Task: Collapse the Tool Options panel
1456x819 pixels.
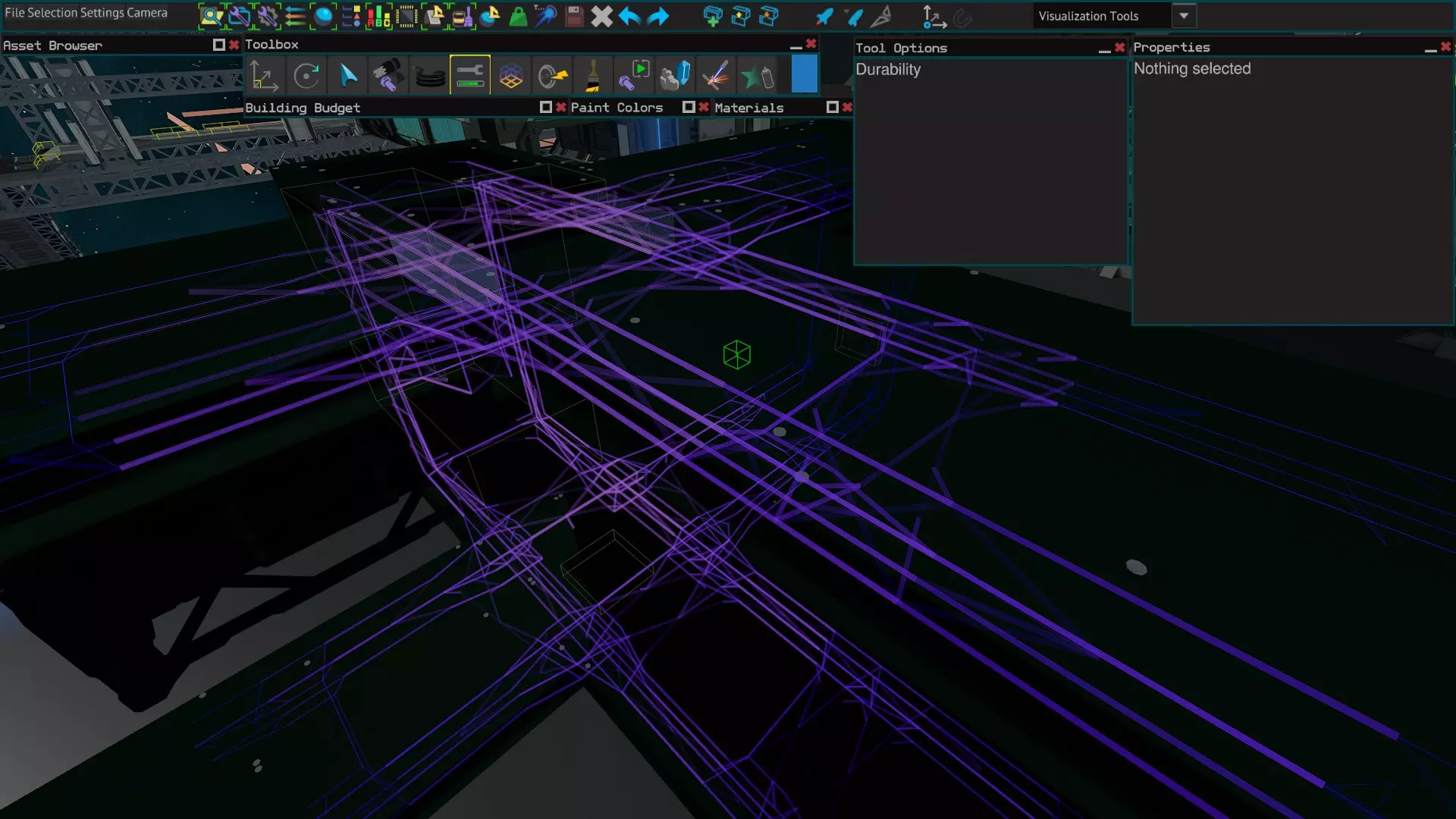Action: (1104, 49)
